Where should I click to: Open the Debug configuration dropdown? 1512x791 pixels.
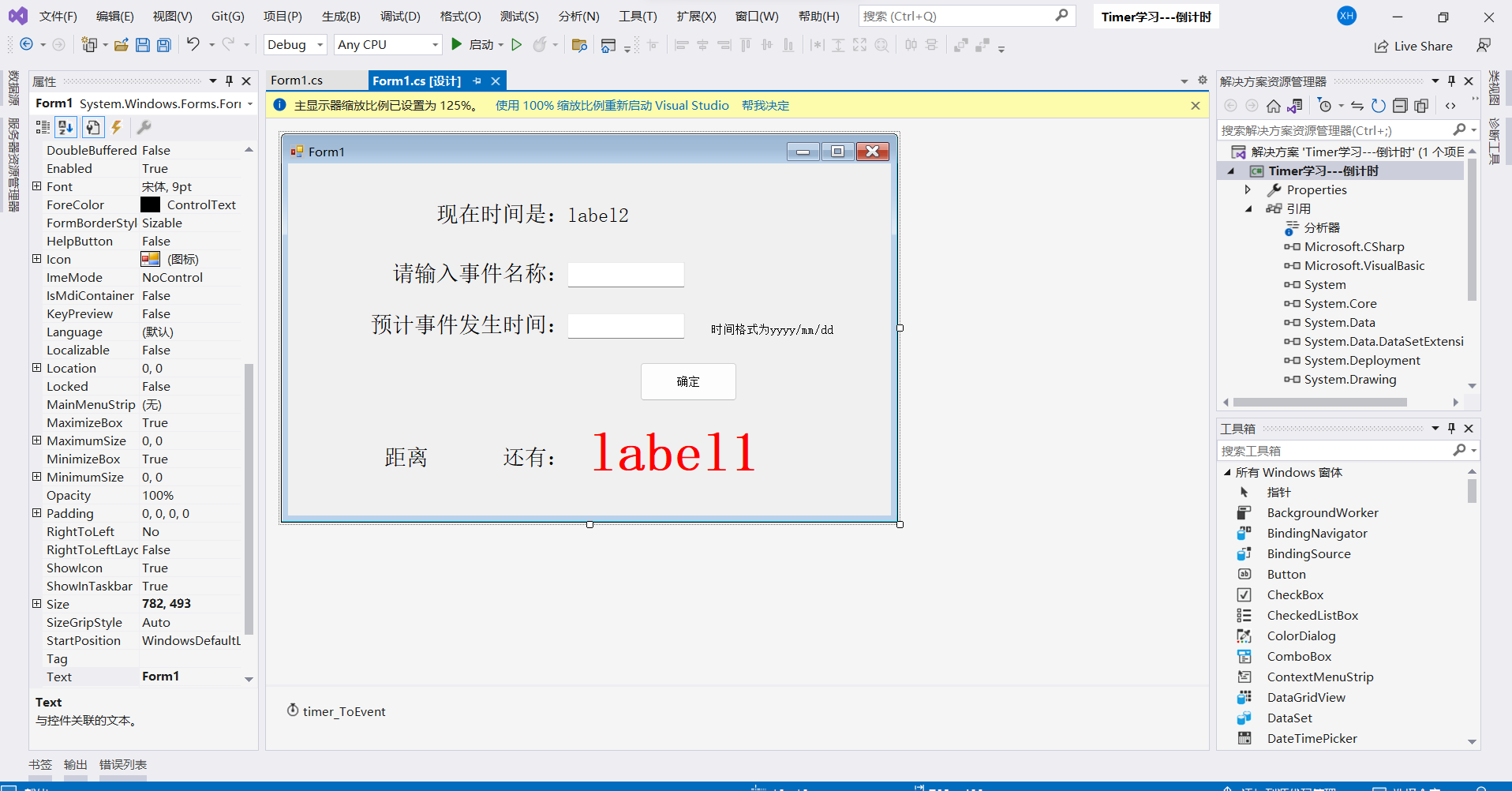319,45
